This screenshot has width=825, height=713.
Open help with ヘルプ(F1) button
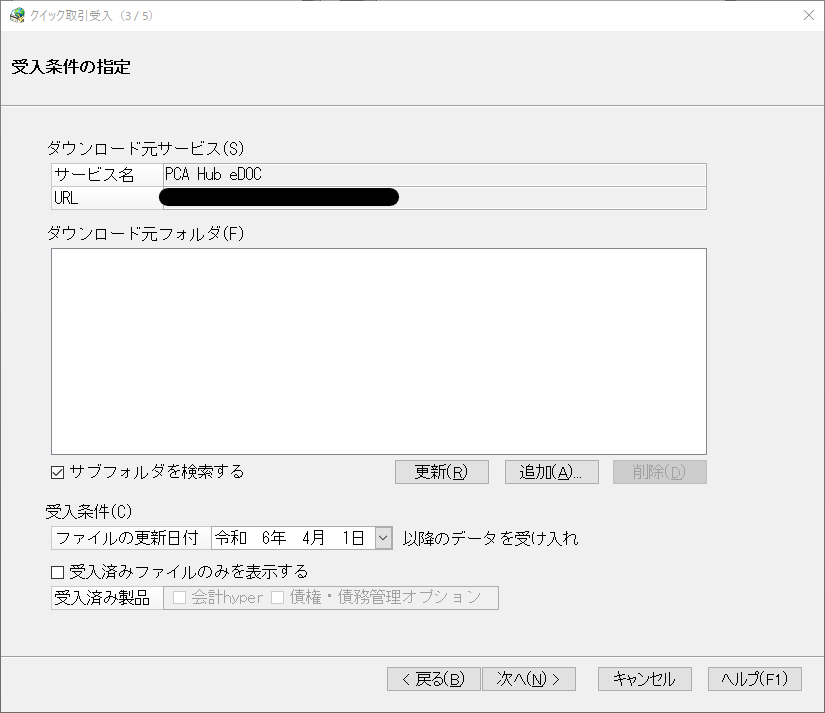754,679
